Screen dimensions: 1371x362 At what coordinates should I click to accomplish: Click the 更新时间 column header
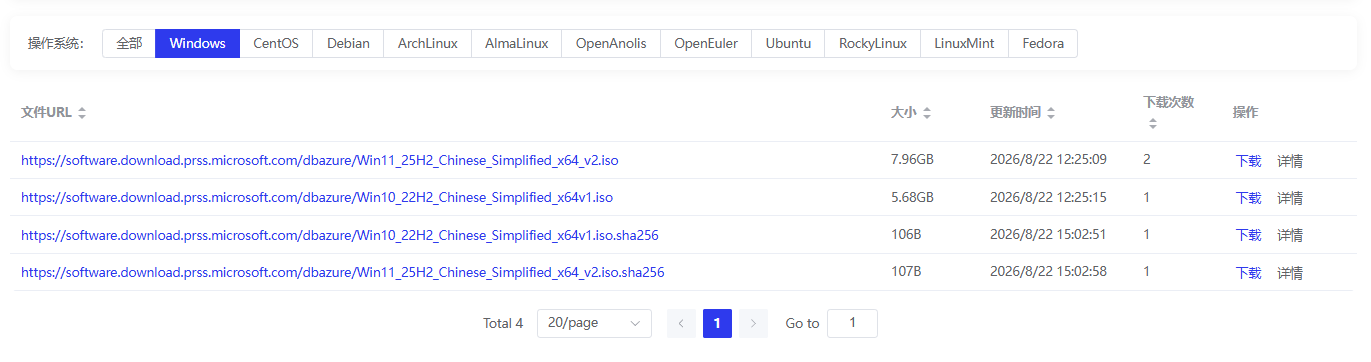click(x=1015, y=113)
